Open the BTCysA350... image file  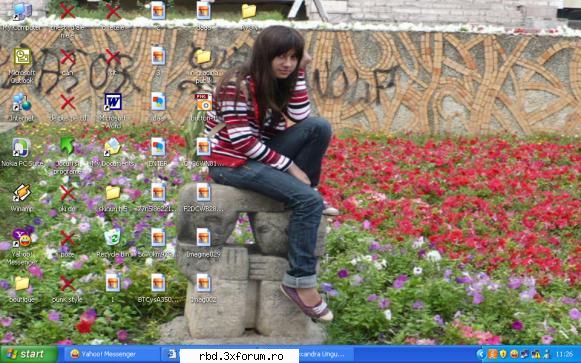[158, 283]
